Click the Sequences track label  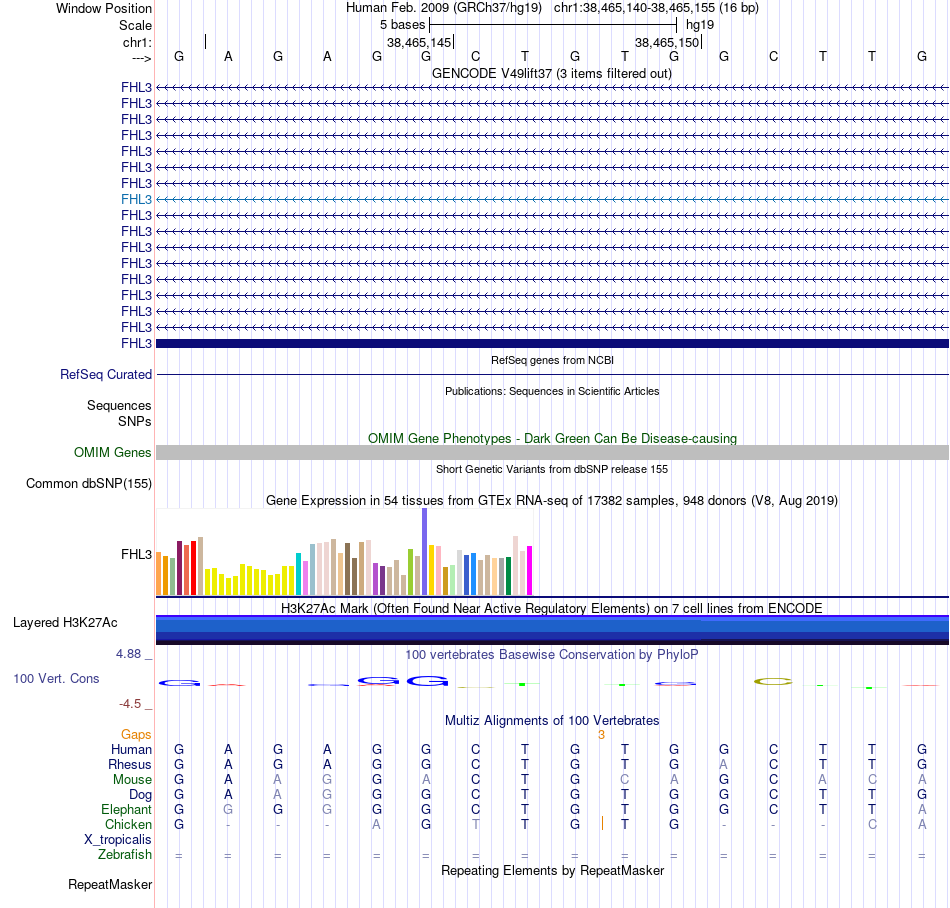coord(119,405)
